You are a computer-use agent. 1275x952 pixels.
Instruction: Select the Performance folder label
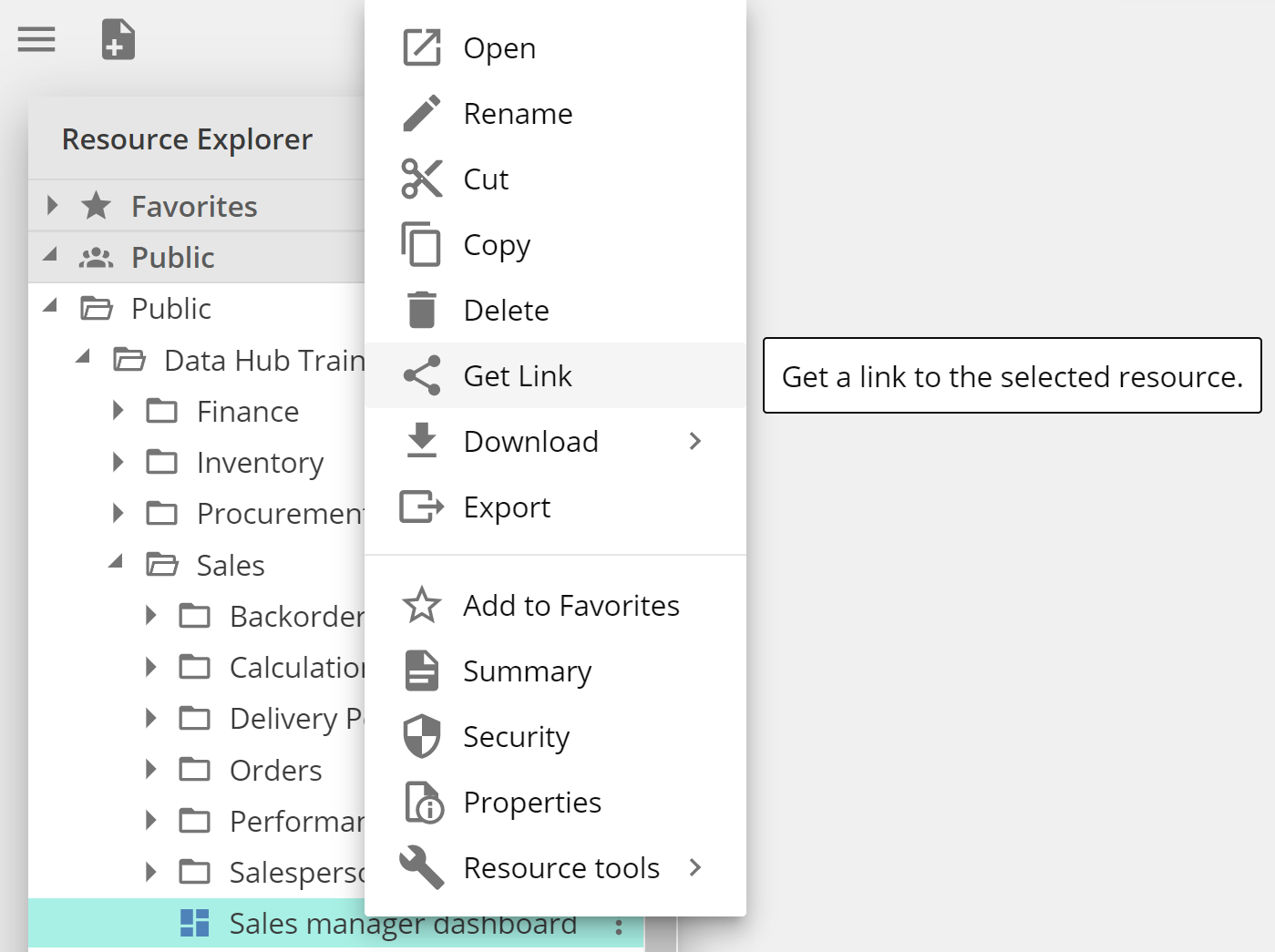click(297, 822)
